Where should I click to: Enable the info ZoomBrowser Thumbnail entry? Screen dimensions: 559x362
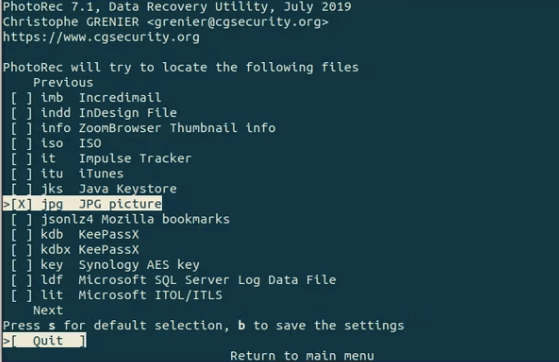[x=21, y=128]
